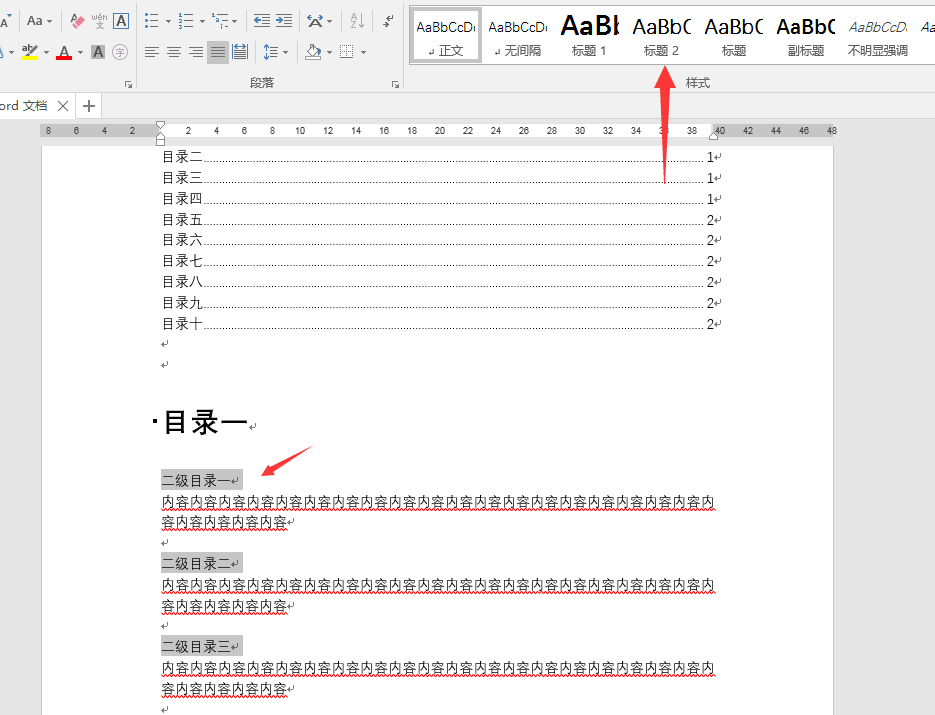Viewport: 935px width, 715px height.
Task: Apply yellow text highlight color
Action: pos(29,52)
